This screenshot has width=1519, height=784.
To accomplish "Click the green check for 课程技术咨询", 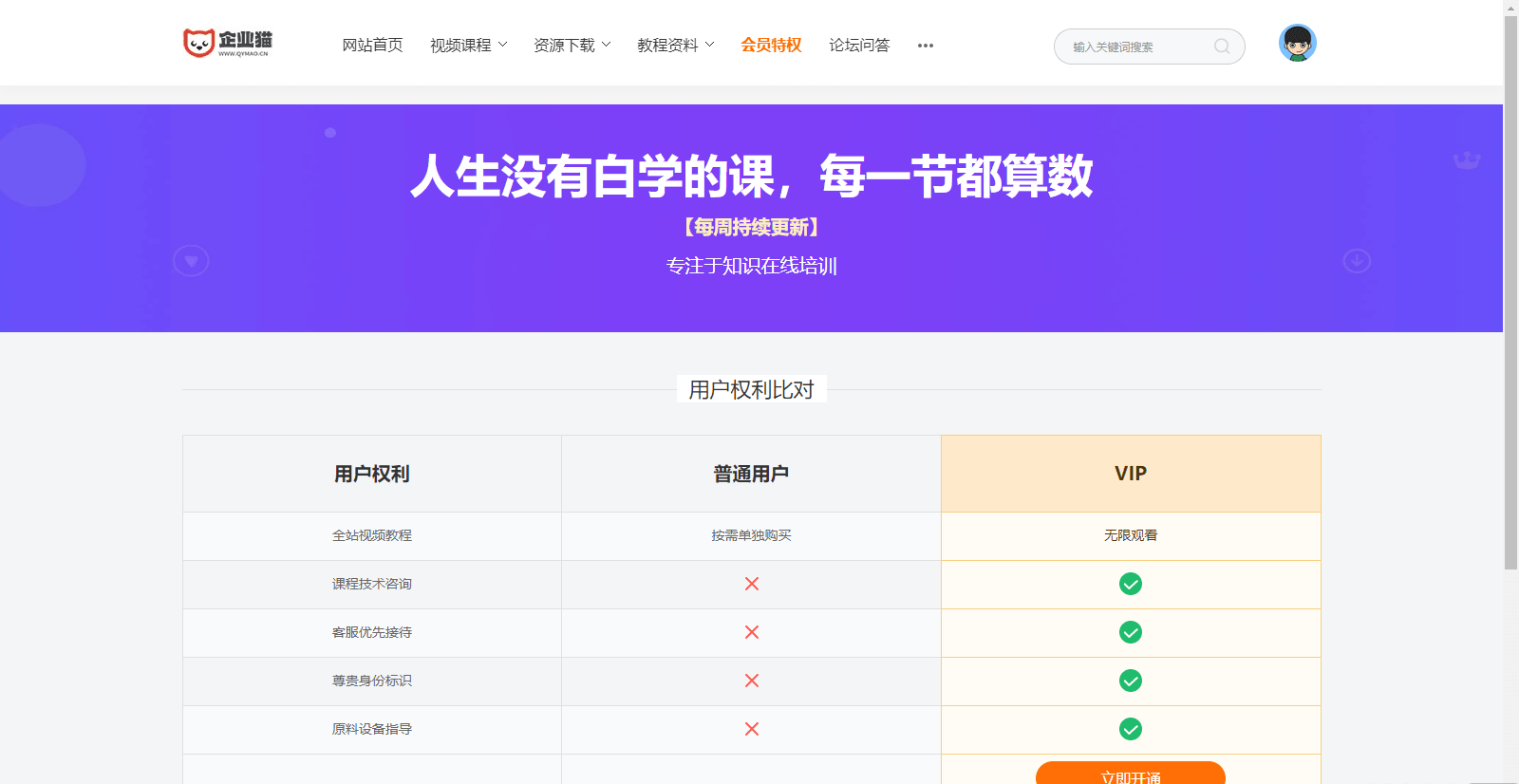I will pos(1130,584).
